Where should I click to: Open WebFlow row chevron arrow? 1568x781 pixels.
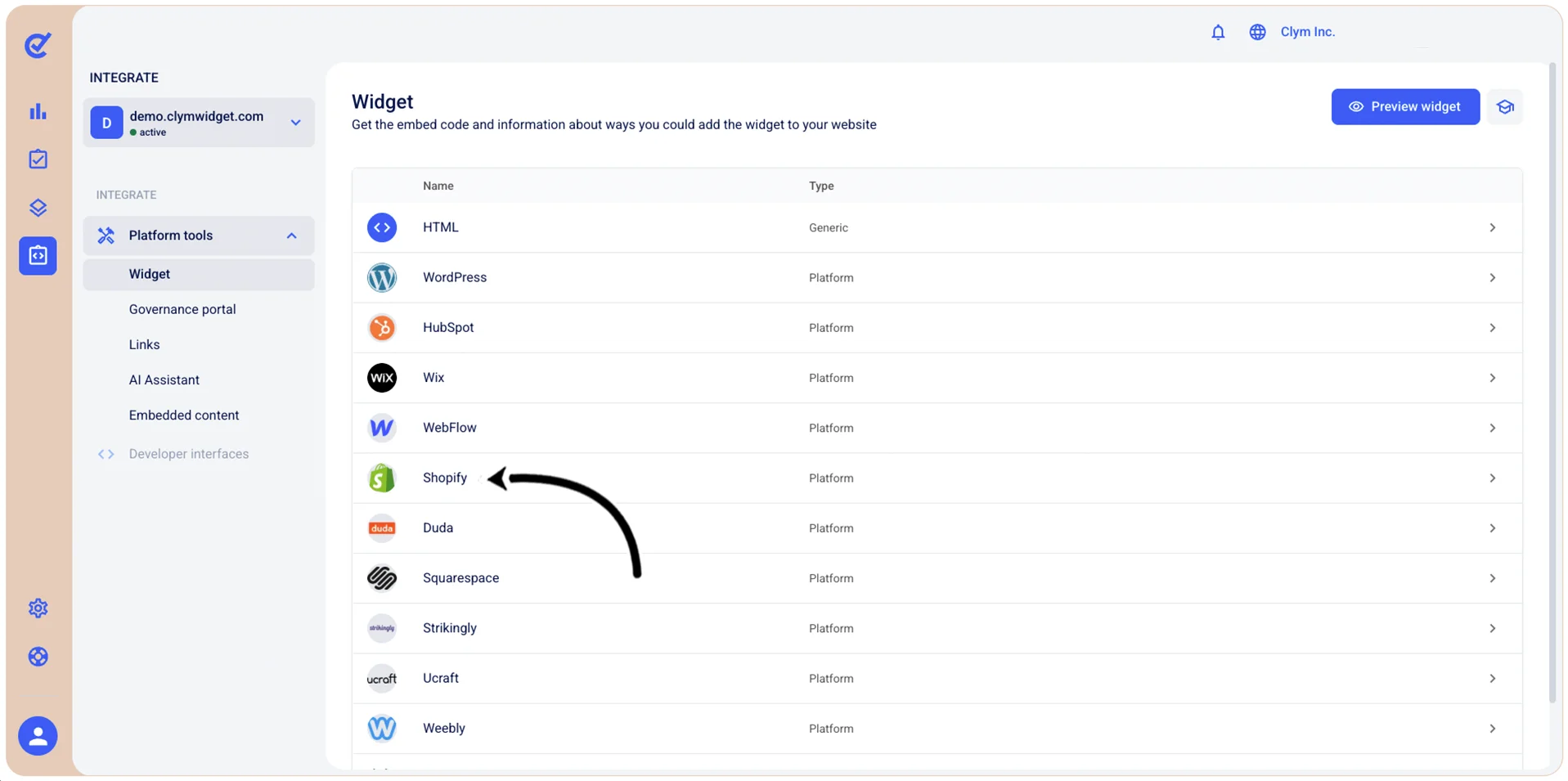(x=1492, y=428)
